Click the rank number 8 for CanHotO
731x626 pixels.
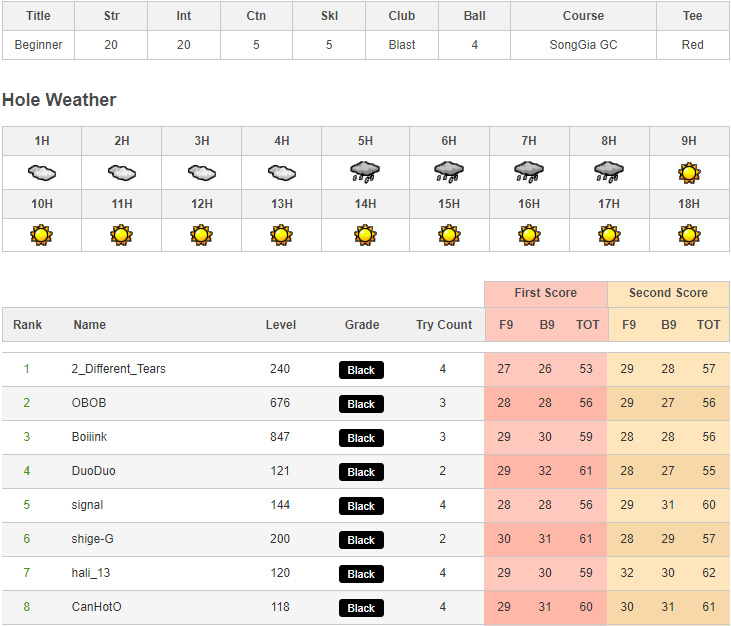(x=27, y=607)
